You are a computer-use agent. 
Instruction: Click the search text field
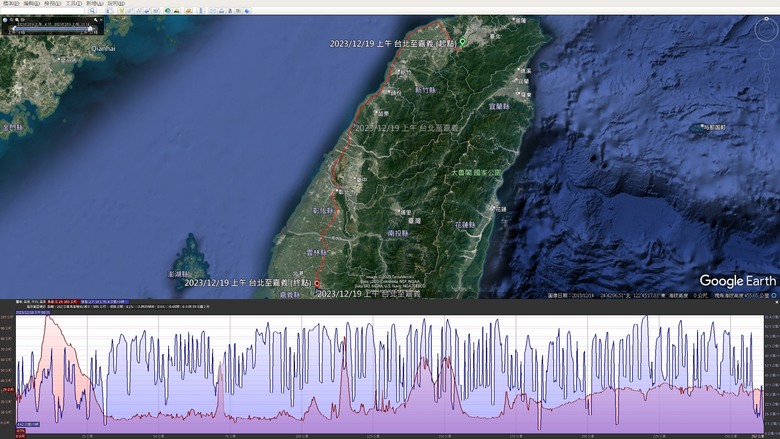click(42, 10)
